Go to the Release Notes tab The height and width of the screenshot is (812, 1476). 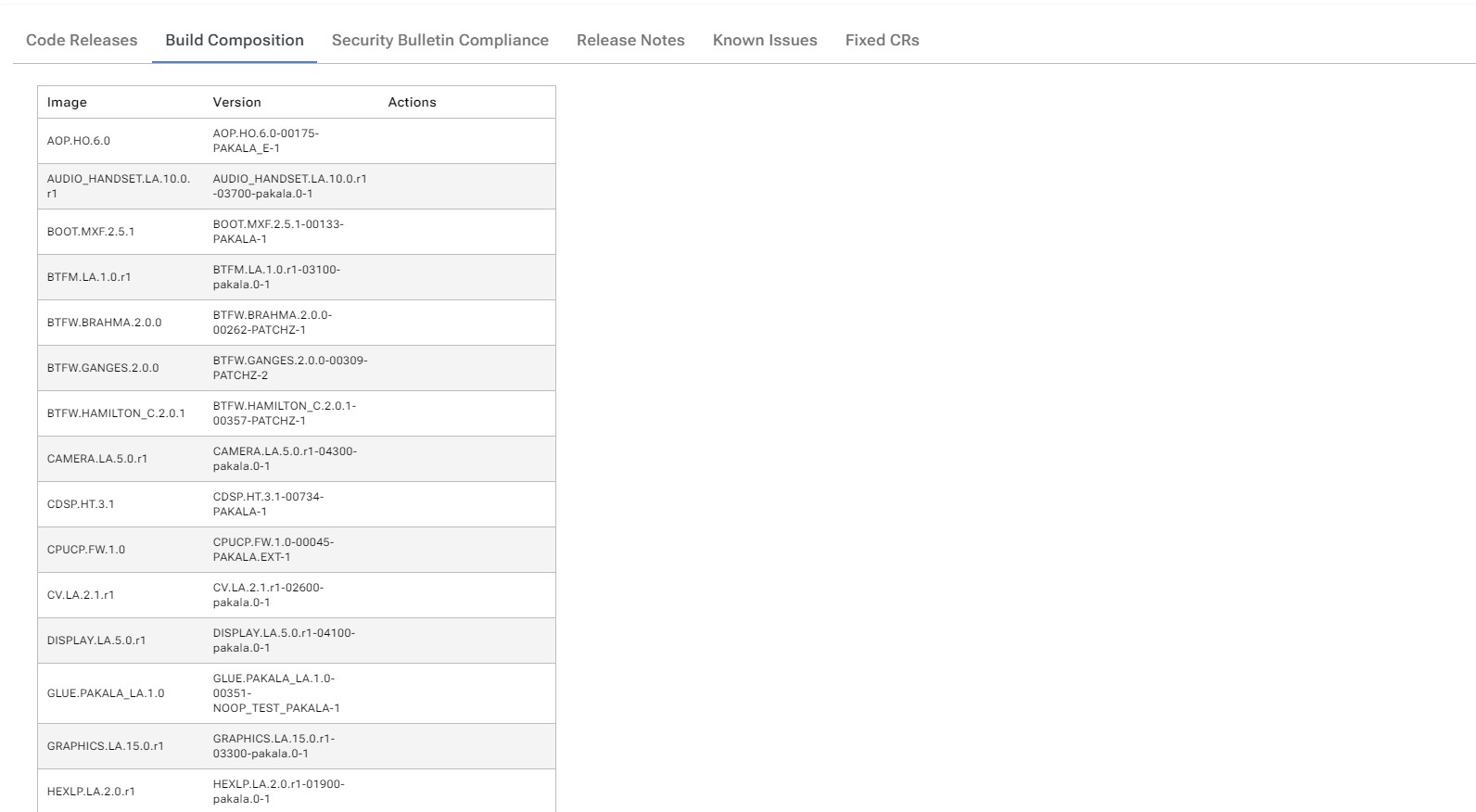point(630,40)
